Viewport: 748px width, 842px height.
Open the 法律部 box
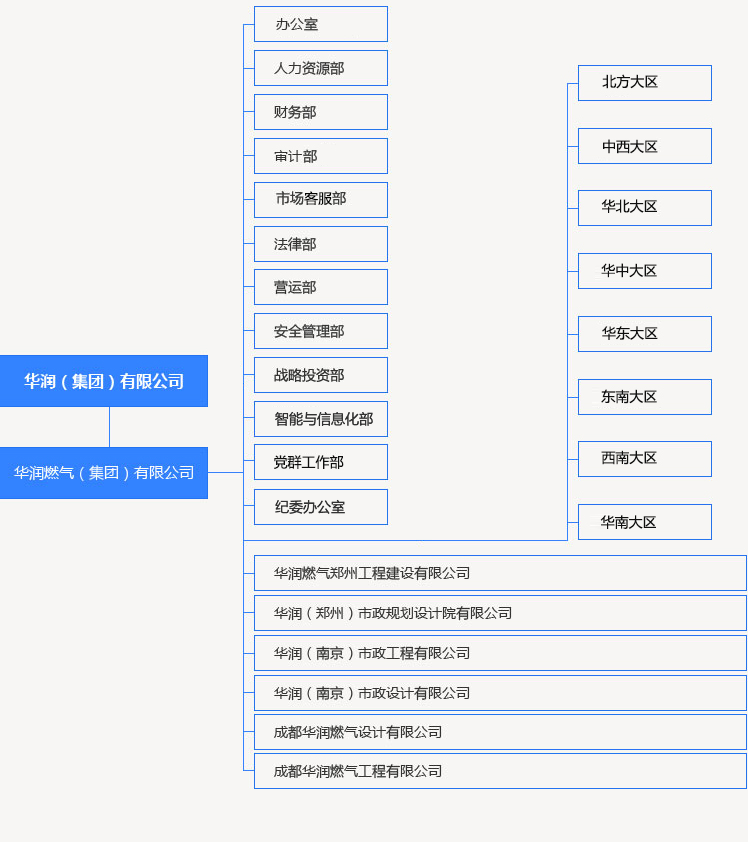(321, 244)
